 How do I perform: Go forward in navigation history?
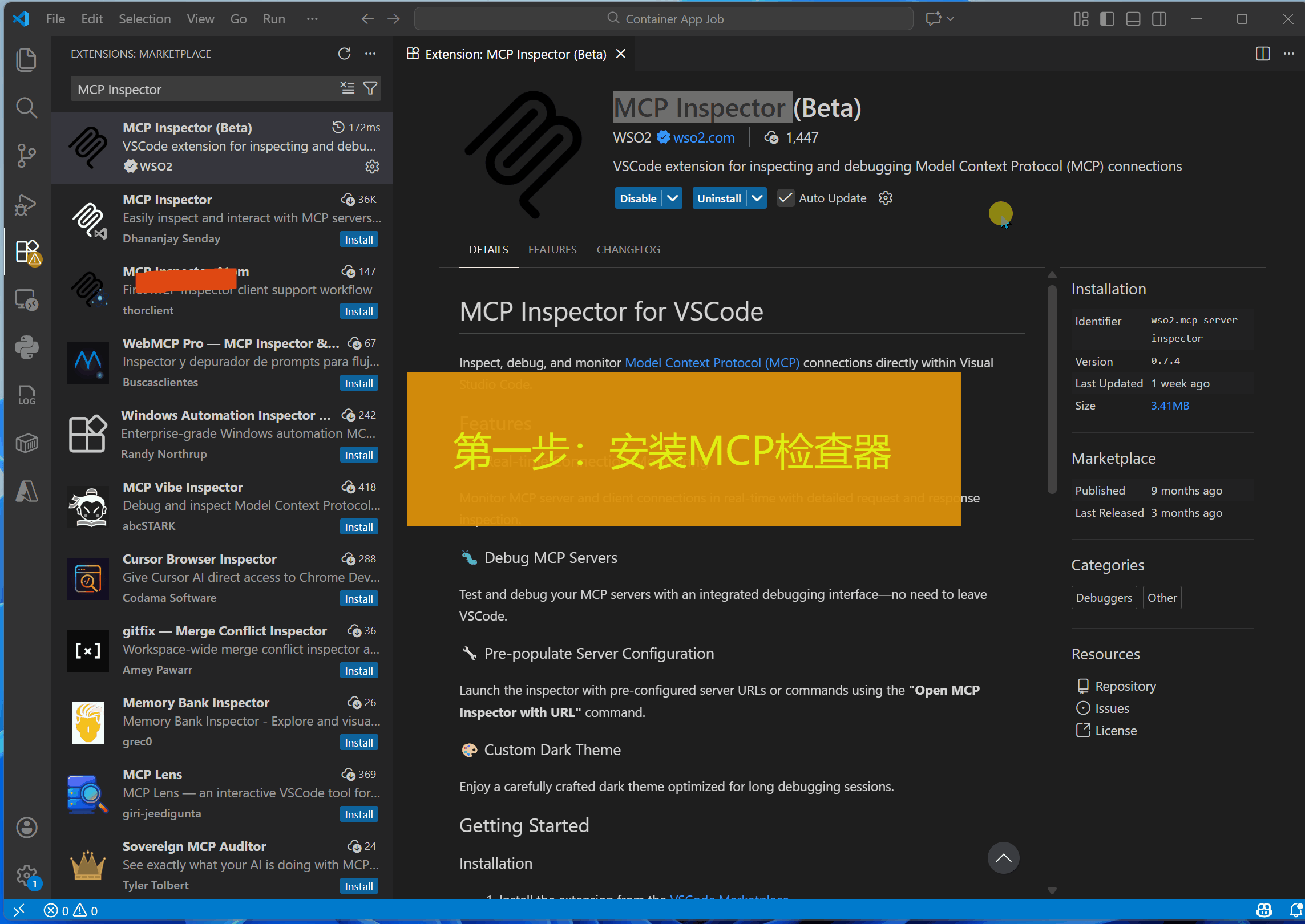[394, 19]
